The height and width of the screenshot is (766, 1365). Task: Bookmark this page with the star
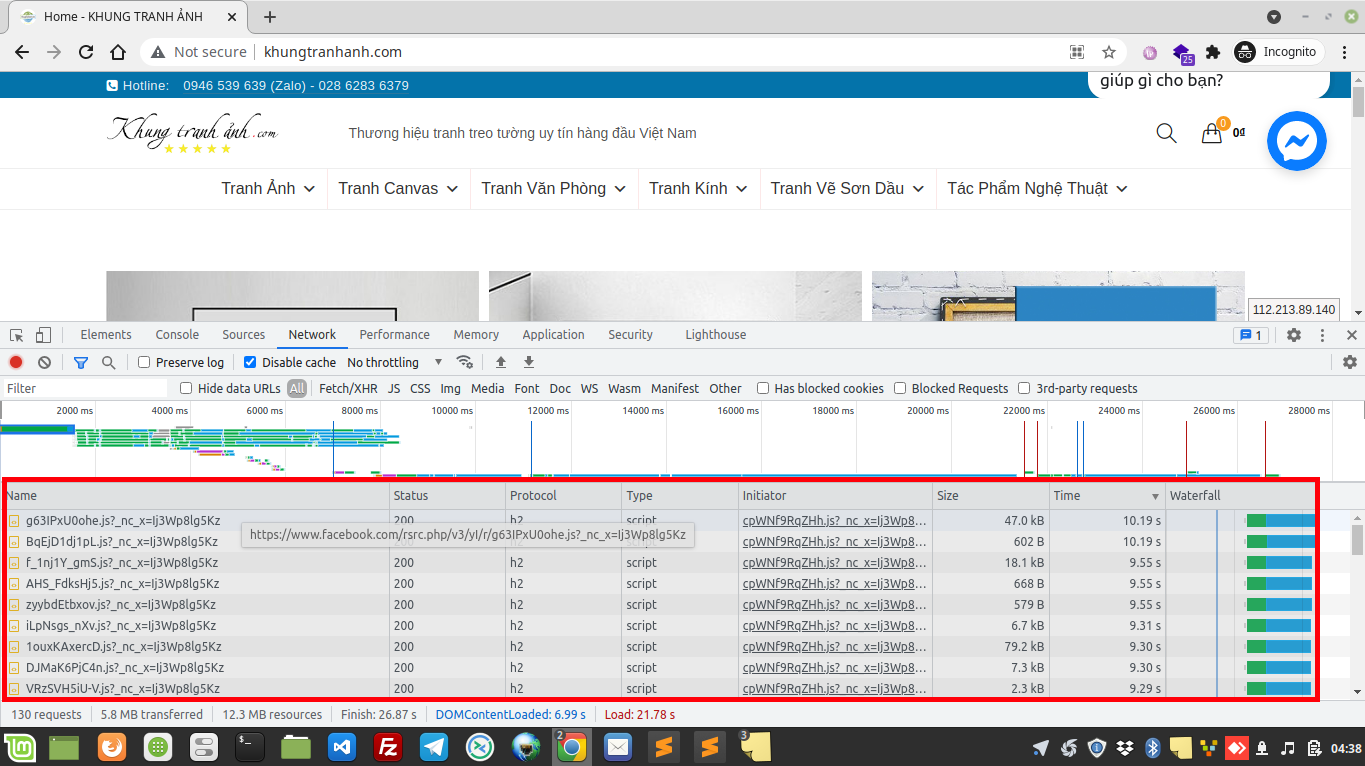pyautogui.click(x=1109, y=52)
